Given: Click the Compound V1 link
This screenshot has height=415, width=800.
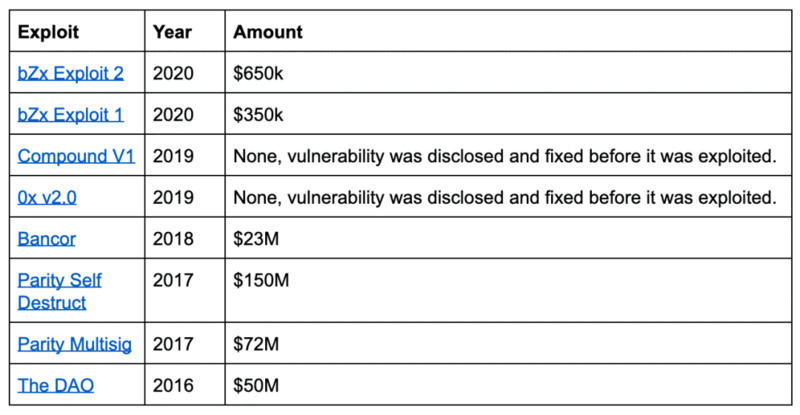Looking at the screenshot, I should tap(76, 156).
